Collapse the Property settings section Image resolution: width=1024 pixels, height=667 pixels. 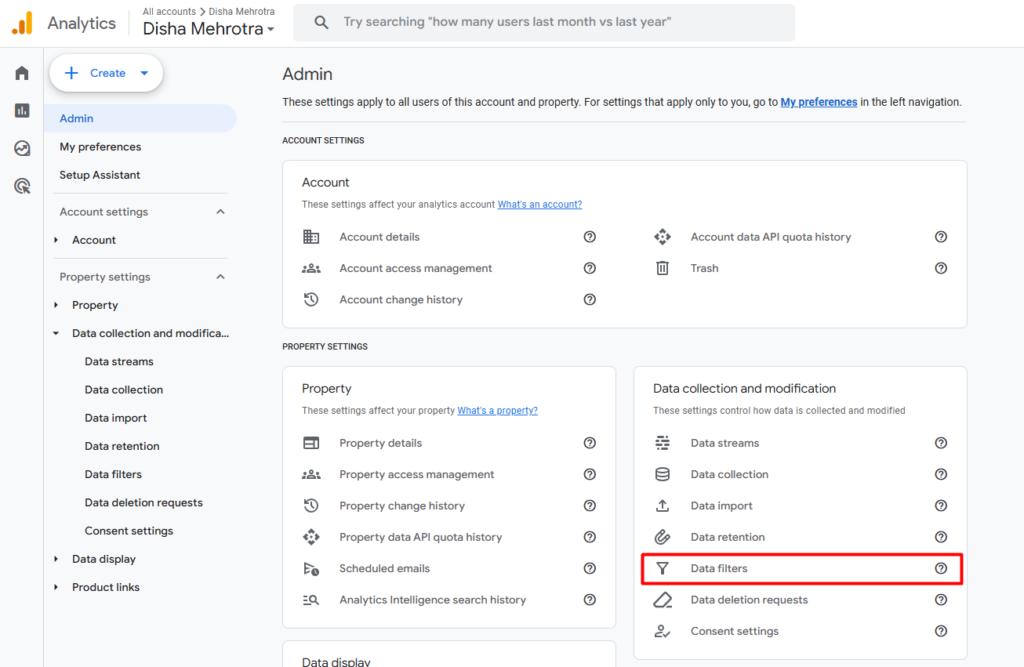(220, 277)
